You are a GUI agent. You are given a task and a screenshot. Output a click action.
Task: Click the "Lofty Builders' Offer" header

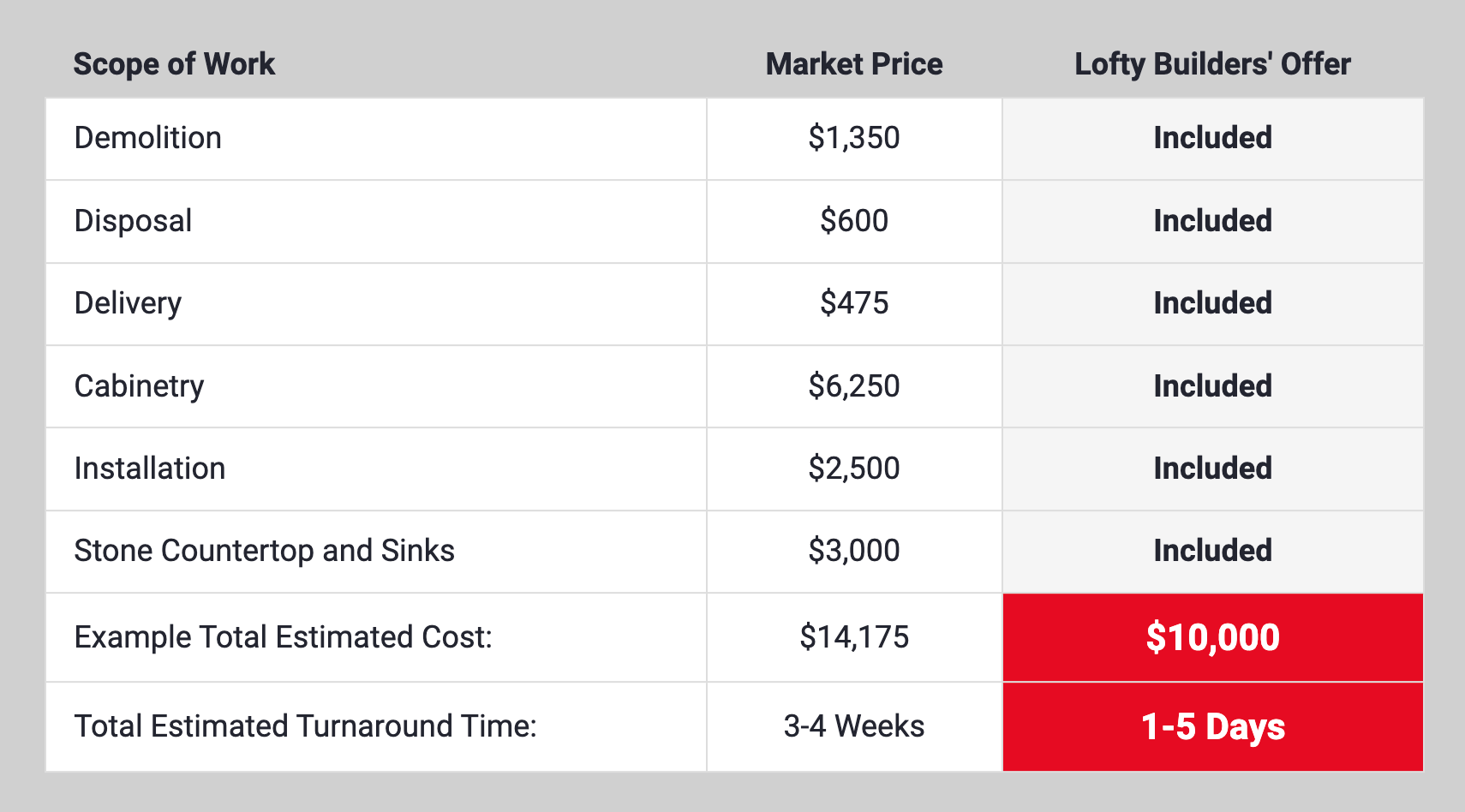(1212, 64)
